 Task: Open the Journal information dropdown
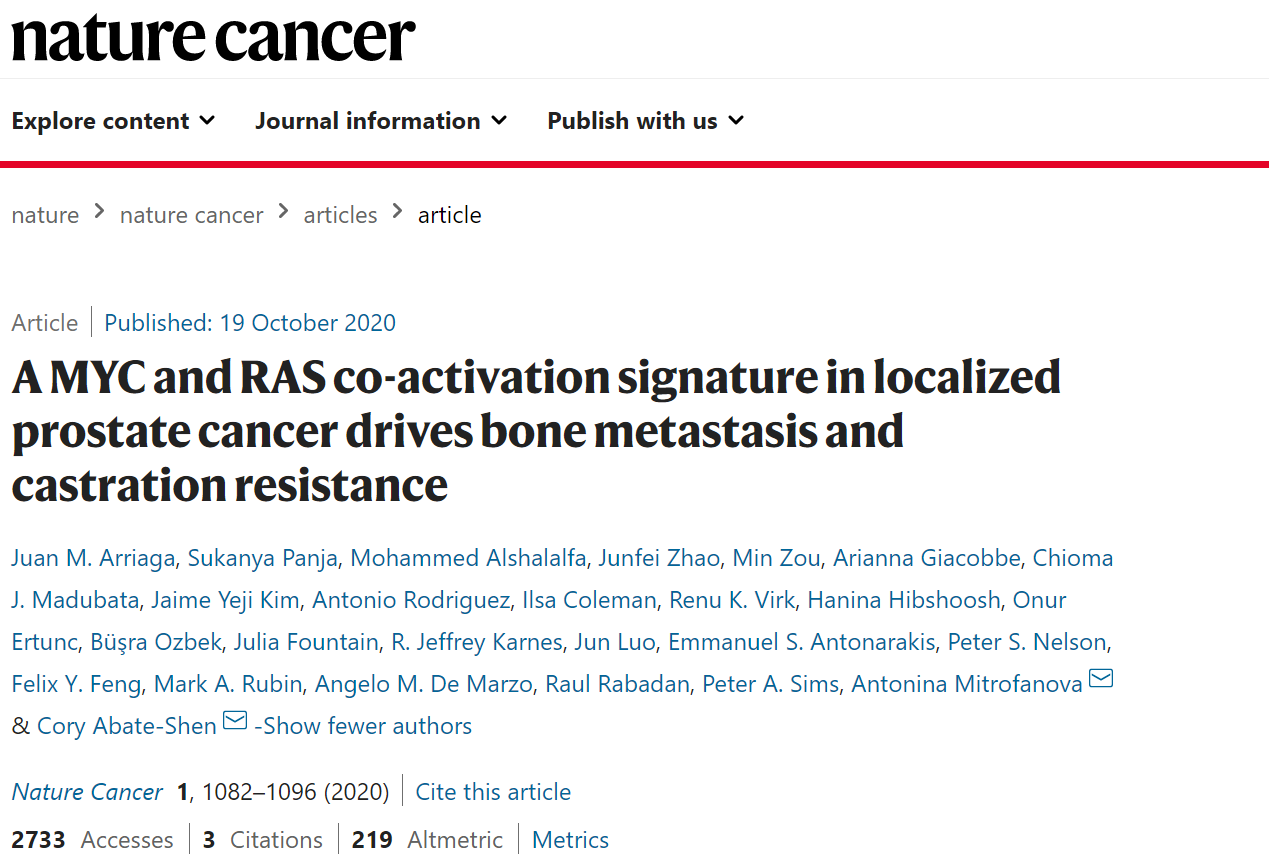(x=381, y=121)
